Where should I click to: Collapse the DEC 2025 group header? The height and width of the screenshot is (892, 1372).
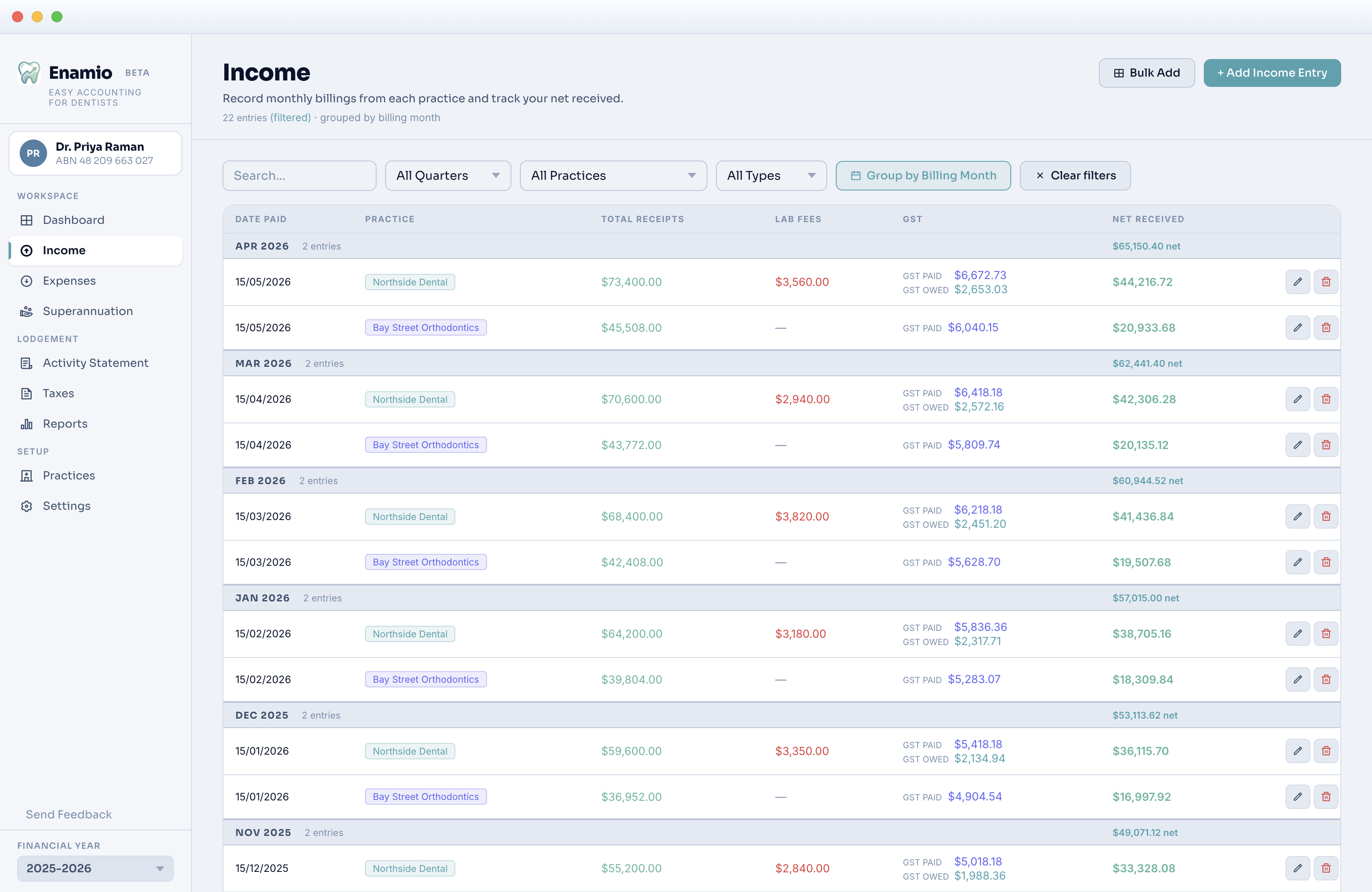781,715
